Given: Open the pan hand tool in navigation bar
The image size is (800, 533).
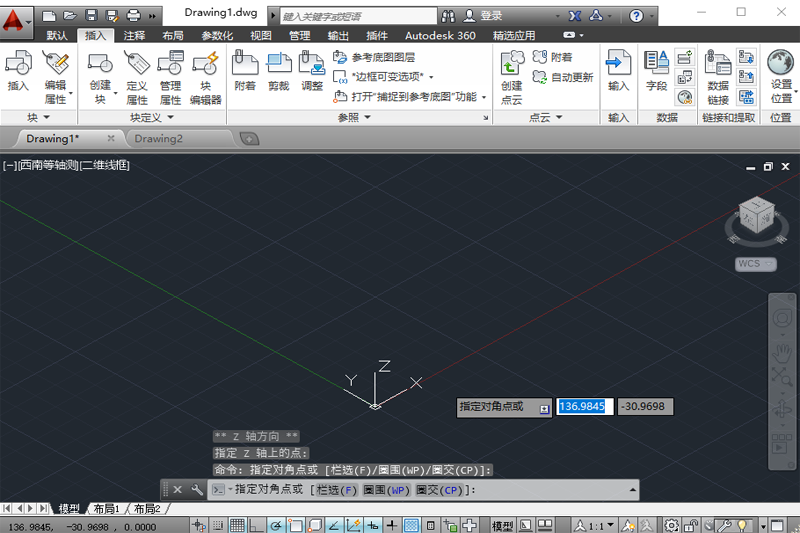Looking at the screenshot, I should point(782,353).
